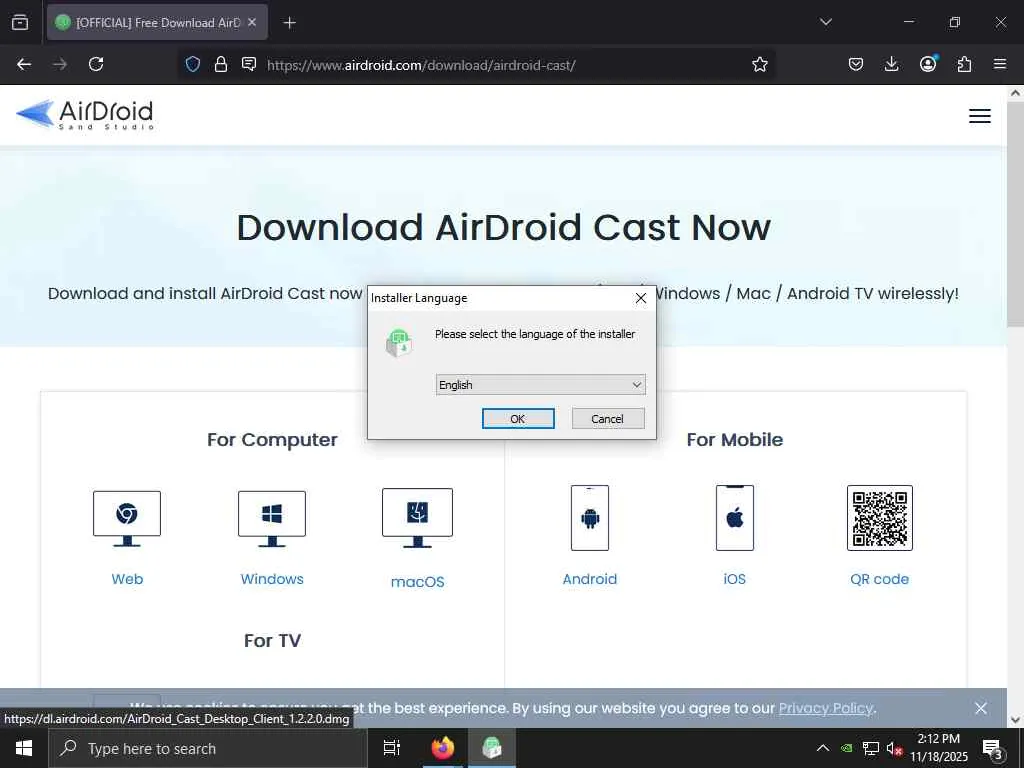This screenshot has width=1024, height=768.
Task: Open the Pocket save icon in toolbar
Action: (x=856, y=64)
